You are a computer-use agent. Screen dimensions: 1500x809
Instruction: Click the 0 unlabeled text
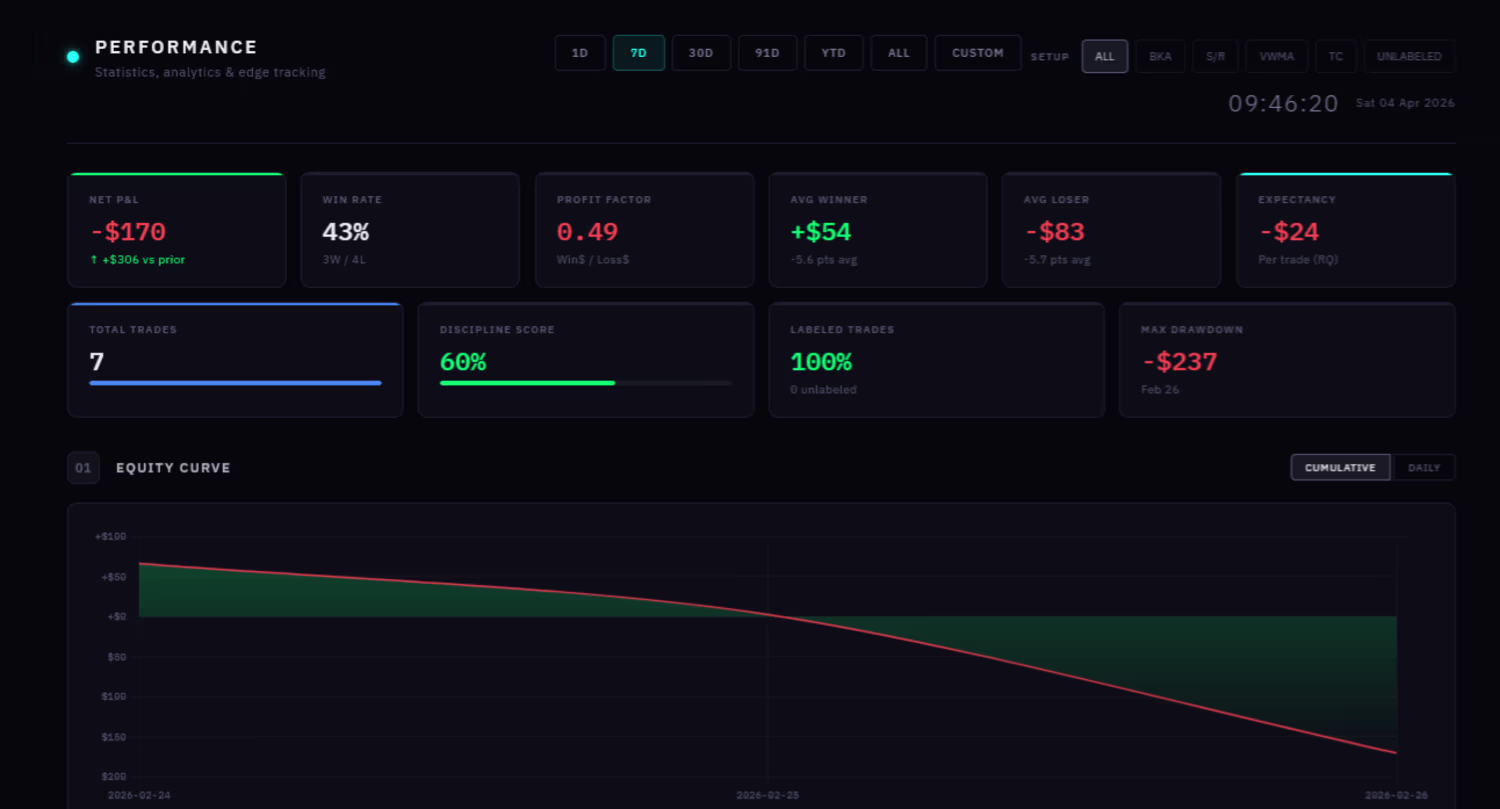pyautogui.click(x=823, y=390)
